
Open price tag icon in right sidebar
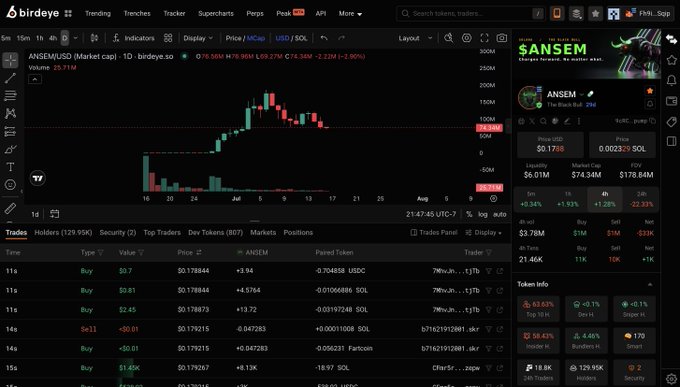click(x=671, y=121)
